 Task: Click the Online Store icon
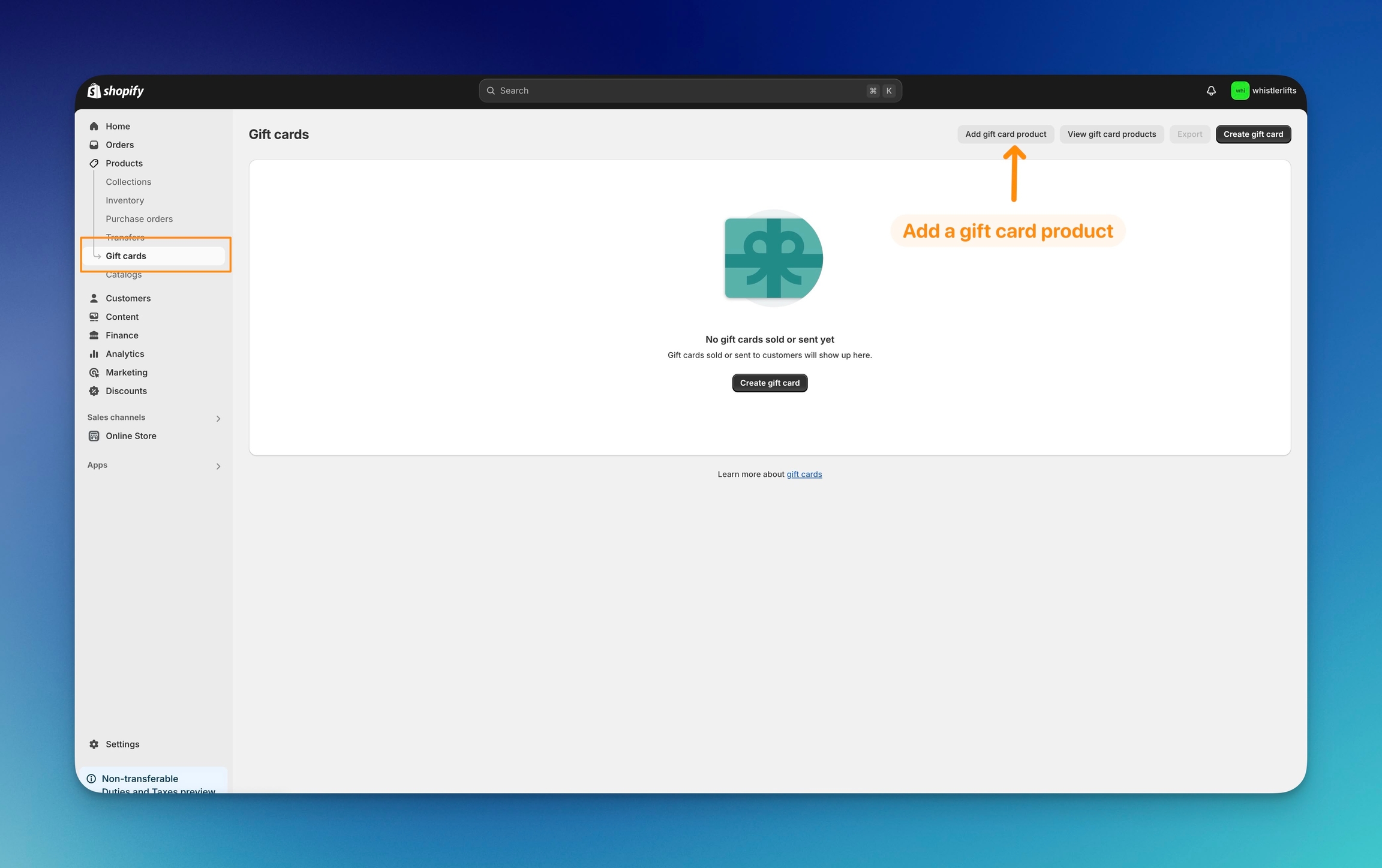point(94,436)
